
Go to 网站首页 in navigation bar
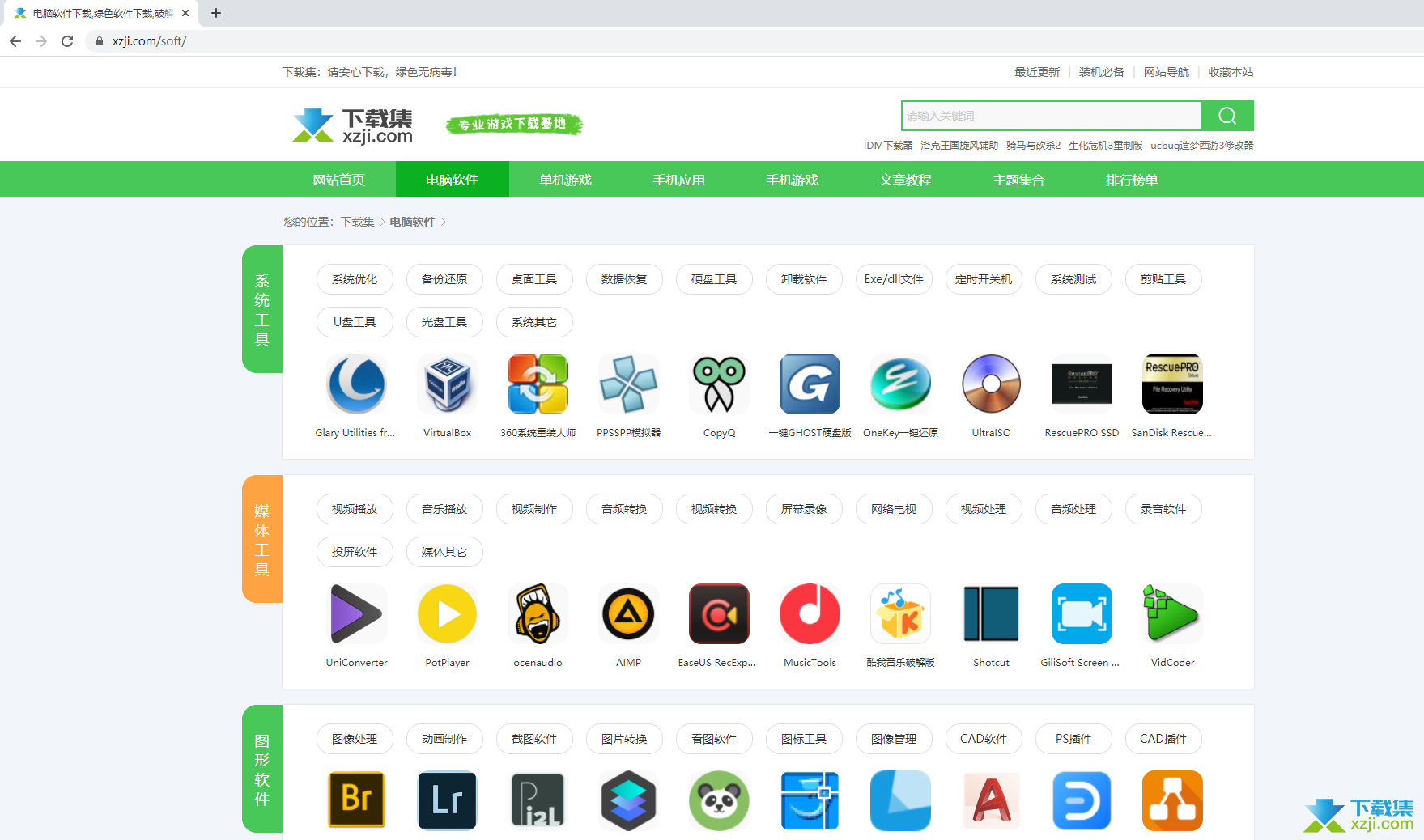(338, 180)
